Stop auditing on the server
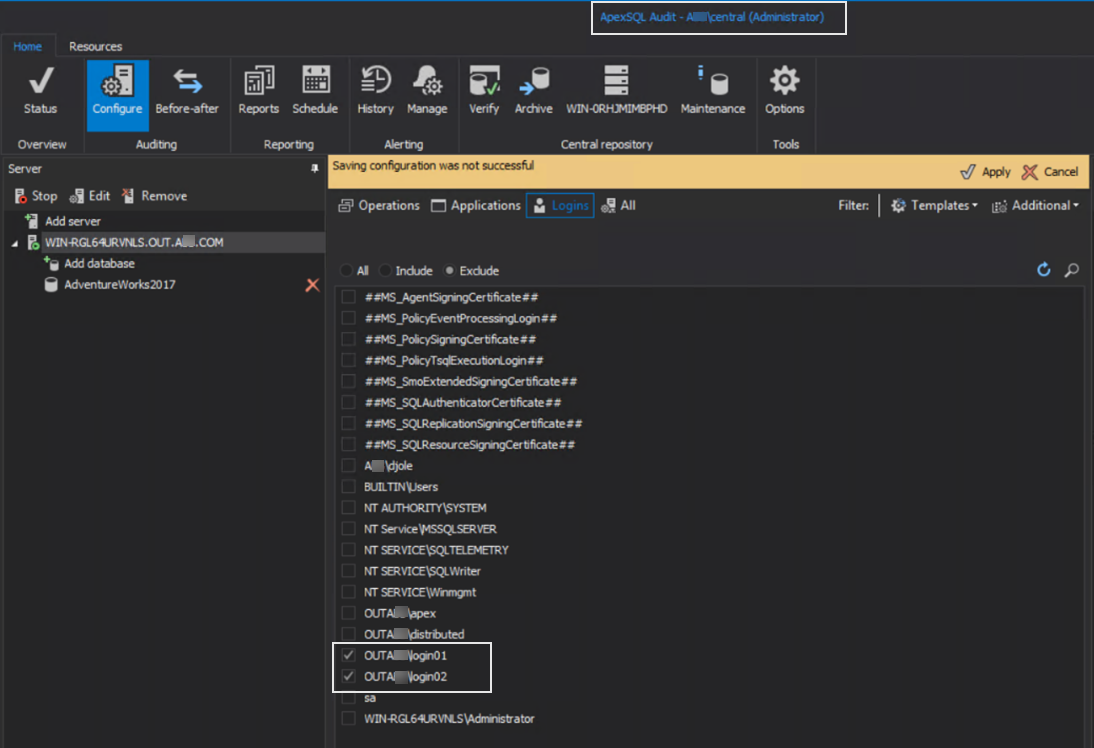Viewport: 1094px width, 748px height. point(36,196)
